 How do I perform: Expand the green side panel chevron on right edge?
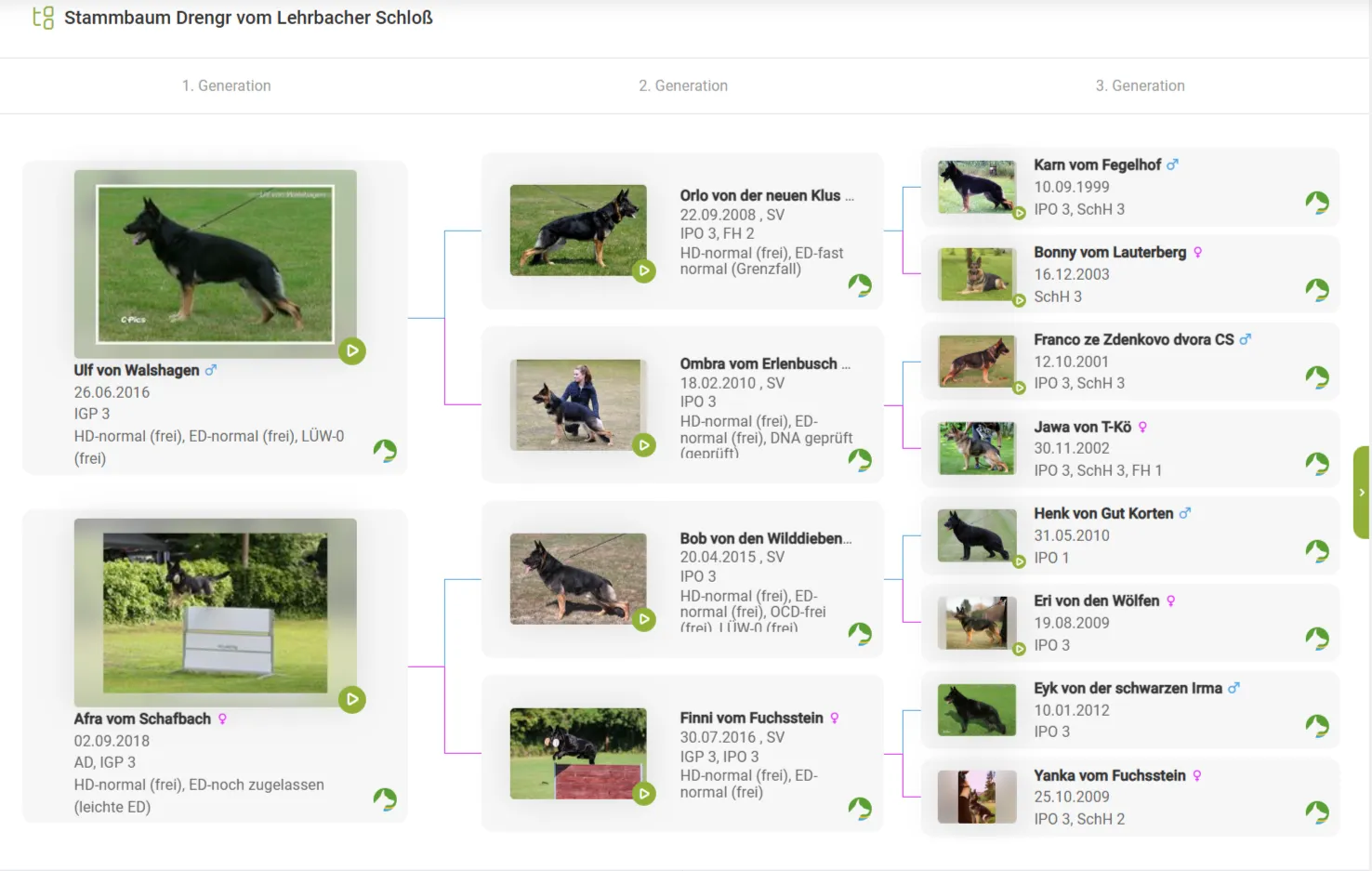coord(1362,493)
